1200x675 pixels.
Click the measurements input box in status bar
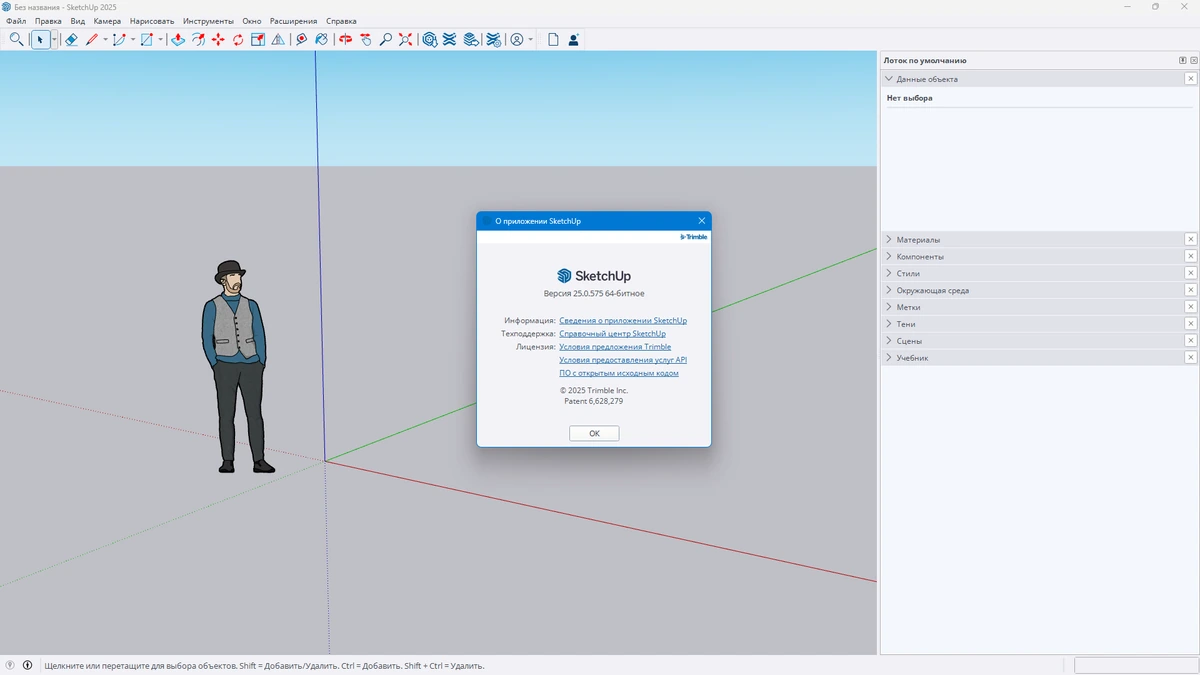tap(1135, 665)
